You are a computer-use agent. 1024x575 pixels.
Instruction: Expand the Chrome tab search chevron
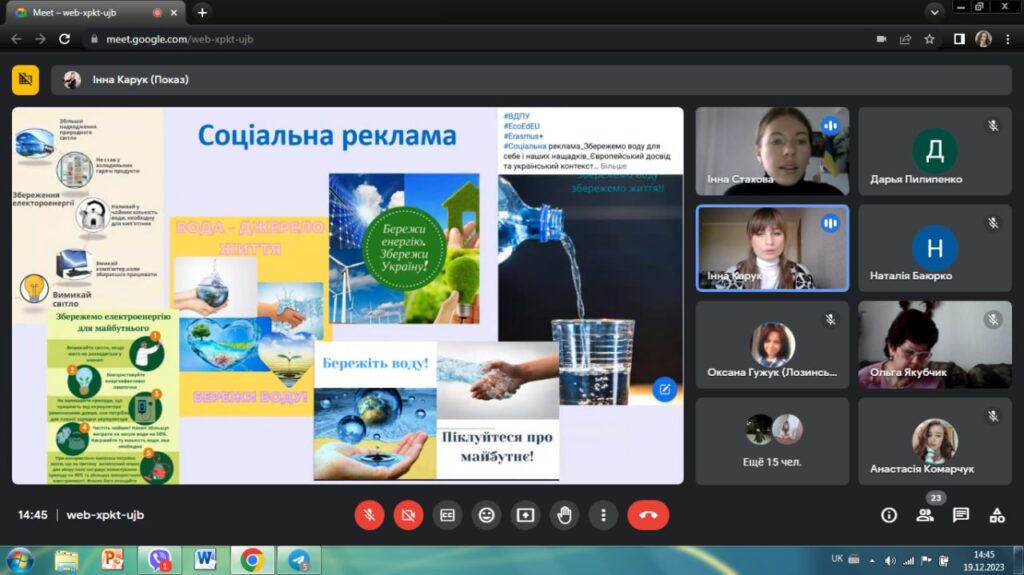click(x=935, y=12)
